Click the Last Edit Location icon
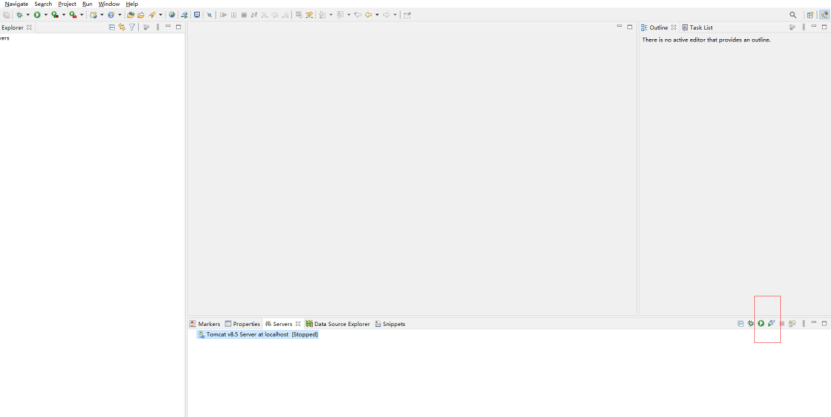This screenshot has width=831, height=417. [x=358, y=15]
